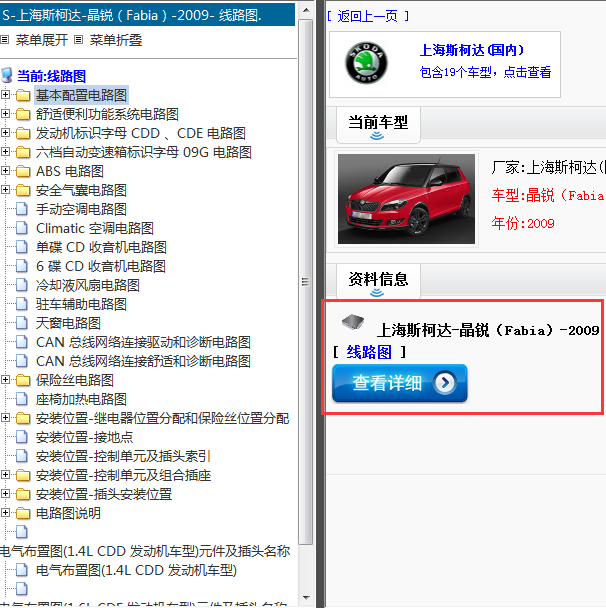Click 菜单折叠 to collapse all menus
The image size is (606, 608).
coord(116,40)
